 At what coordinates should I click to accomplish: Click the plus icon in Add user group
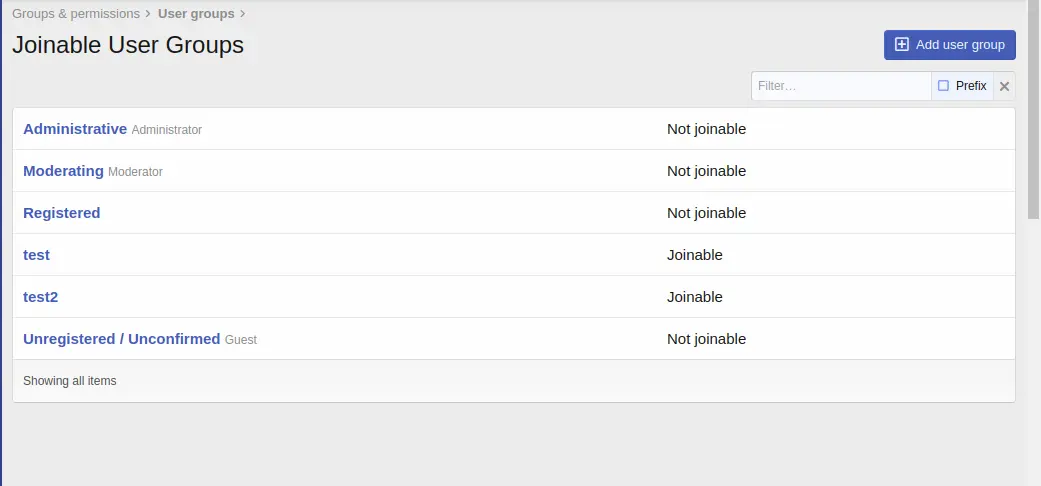(x=902, y=44)
